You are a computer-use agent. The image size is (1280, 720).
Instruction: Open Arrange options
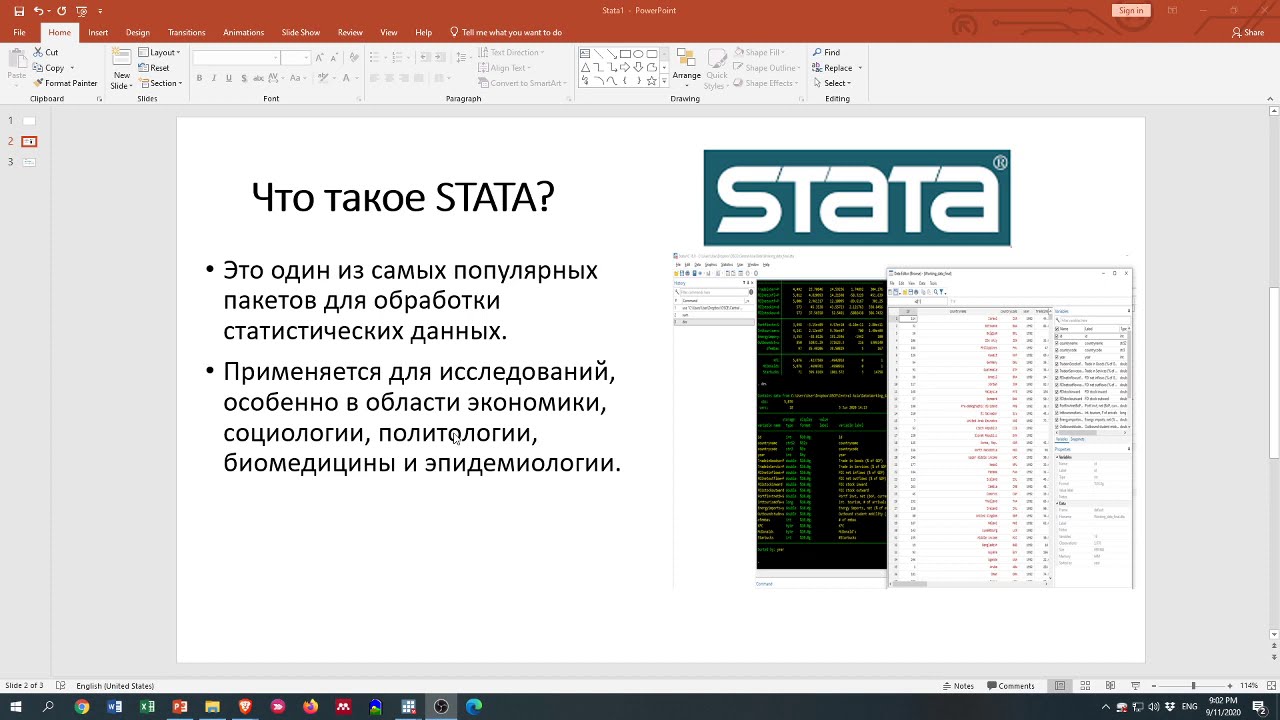coord(686,67)
